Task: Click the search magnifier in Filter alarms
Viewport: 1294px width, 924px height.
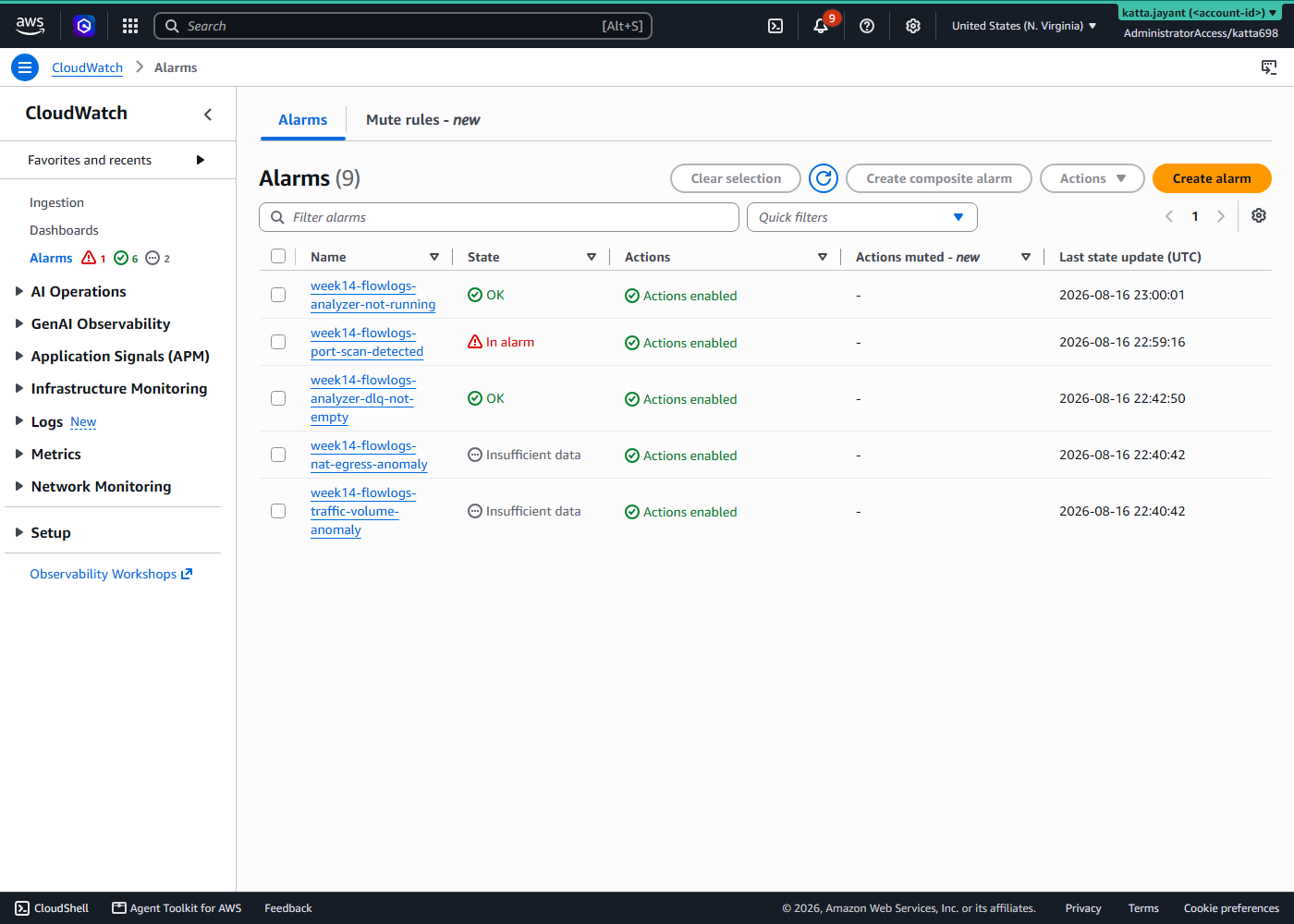Action: point(277,217)
